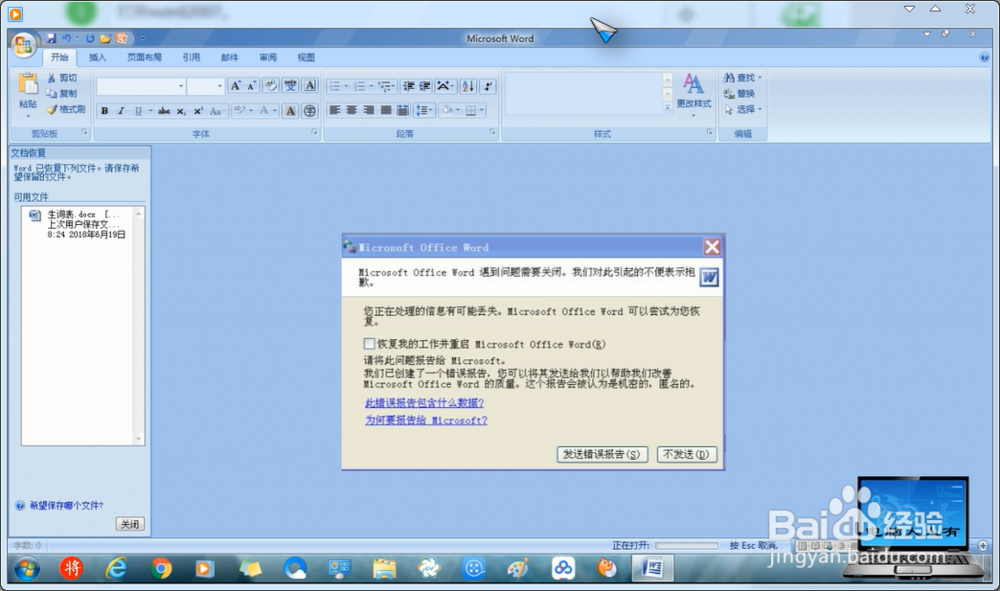This screenshot has width=1000, height=591.
Task: Open the Numbering list dropdown
Action: [371, 86]
